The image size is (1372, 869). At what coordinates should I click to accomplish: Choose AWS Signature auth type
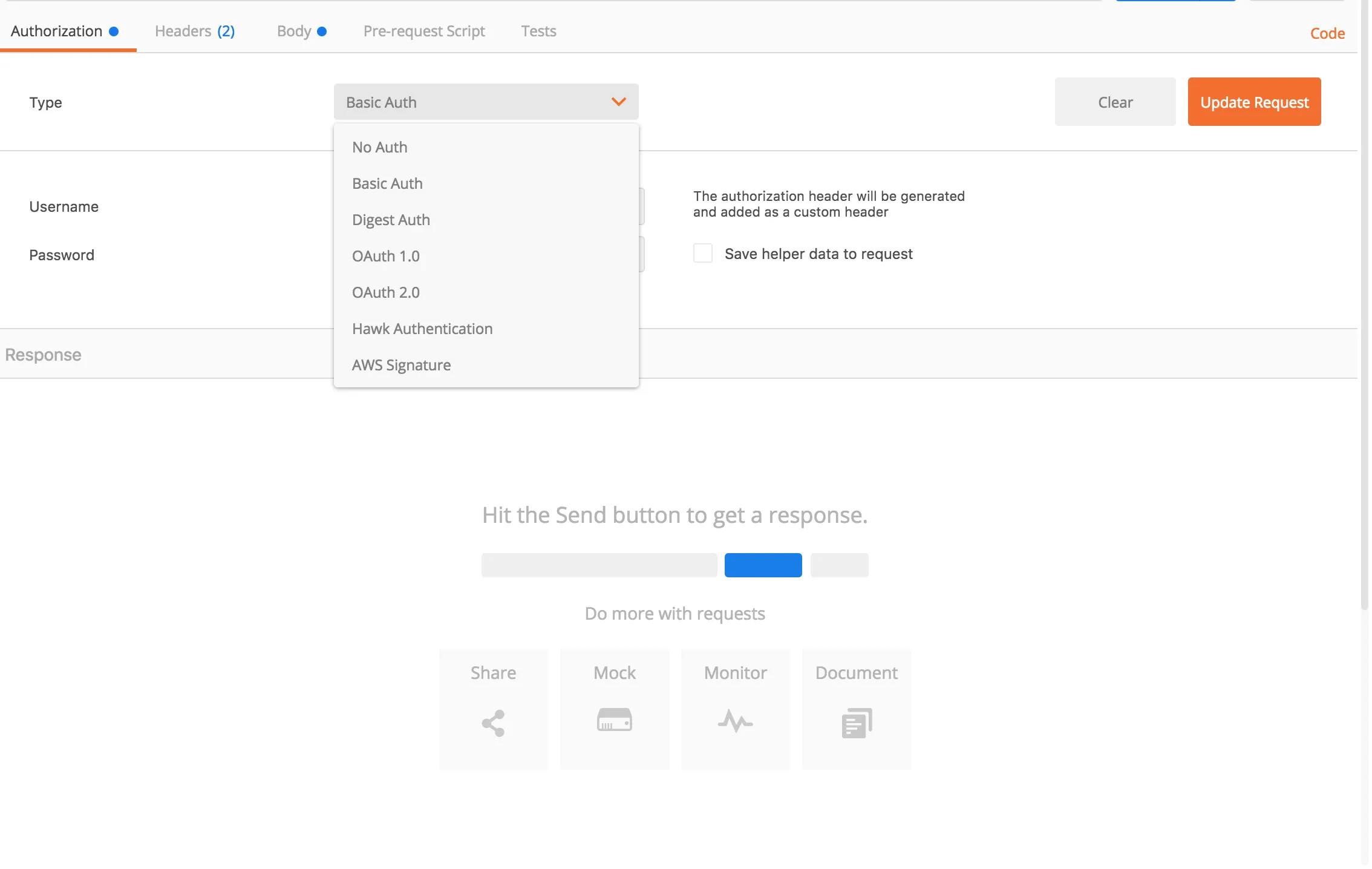click(401, 365)
